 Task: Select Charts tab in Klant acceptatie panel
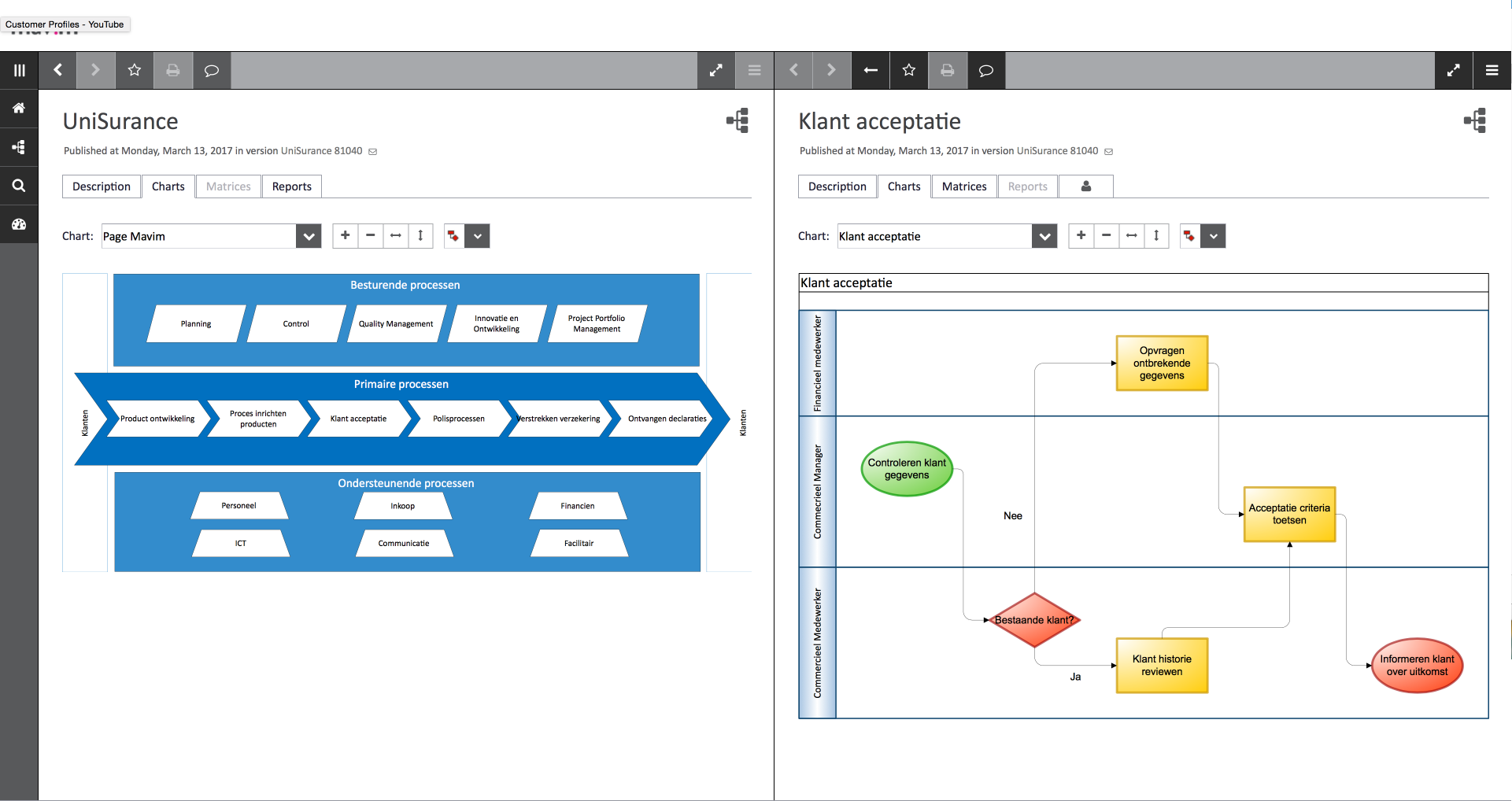tap(904, 186)
